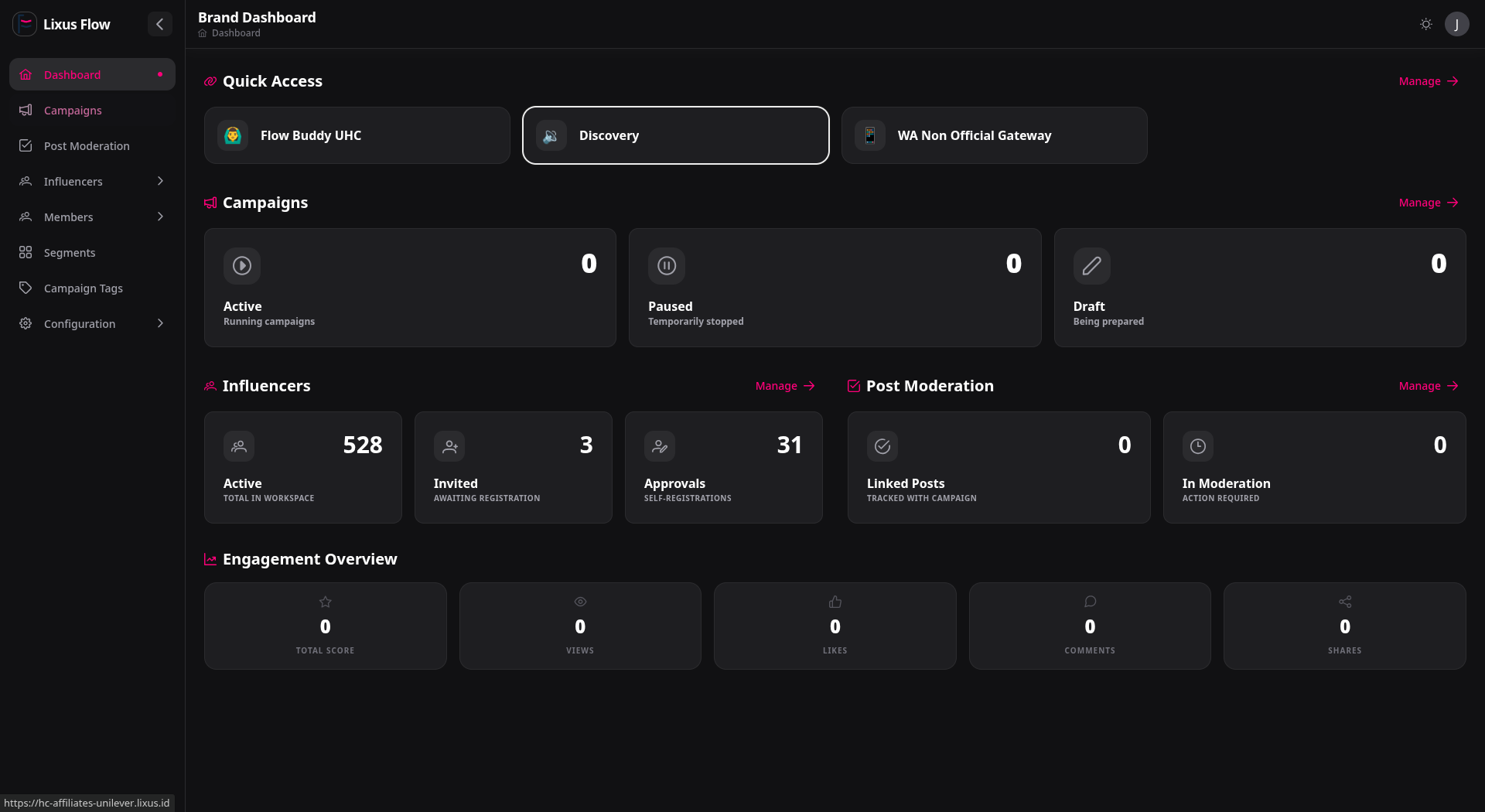
Task: Collapse the sidebar with the chevron button
Action: pyautogui.click(x=159, y=24)
